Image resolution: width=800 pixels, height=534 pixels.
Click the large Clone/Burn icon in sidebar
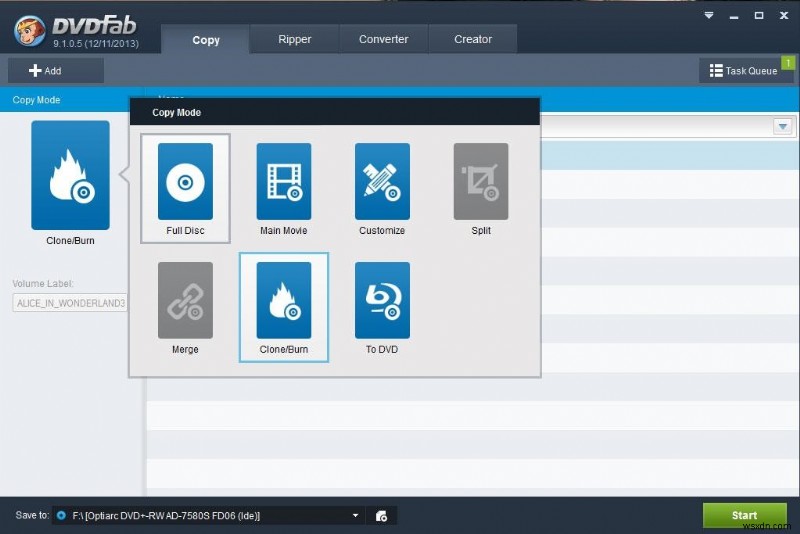70,175
